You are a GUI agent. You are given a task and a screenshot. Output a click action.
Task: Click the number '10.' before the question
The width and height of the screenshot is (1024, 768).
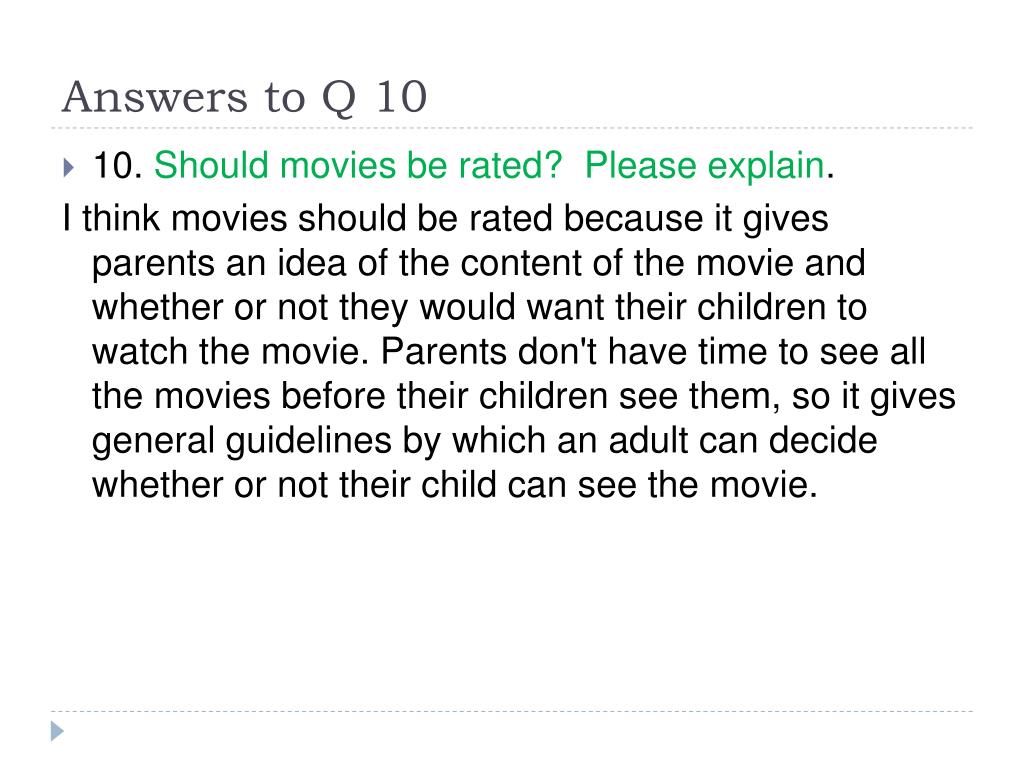[x=118, y=165]
